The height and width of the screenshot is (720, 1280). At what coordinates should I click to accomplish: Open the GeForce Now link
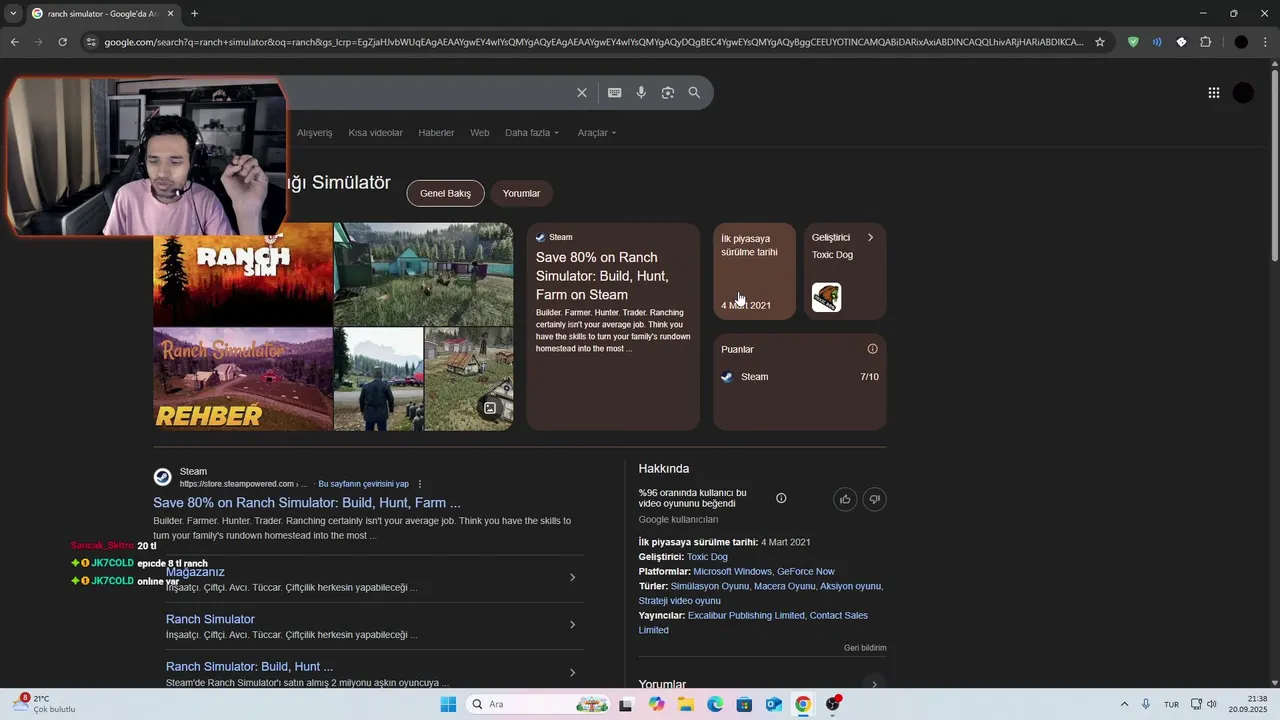pyautogui.click(x=805, y=571)
